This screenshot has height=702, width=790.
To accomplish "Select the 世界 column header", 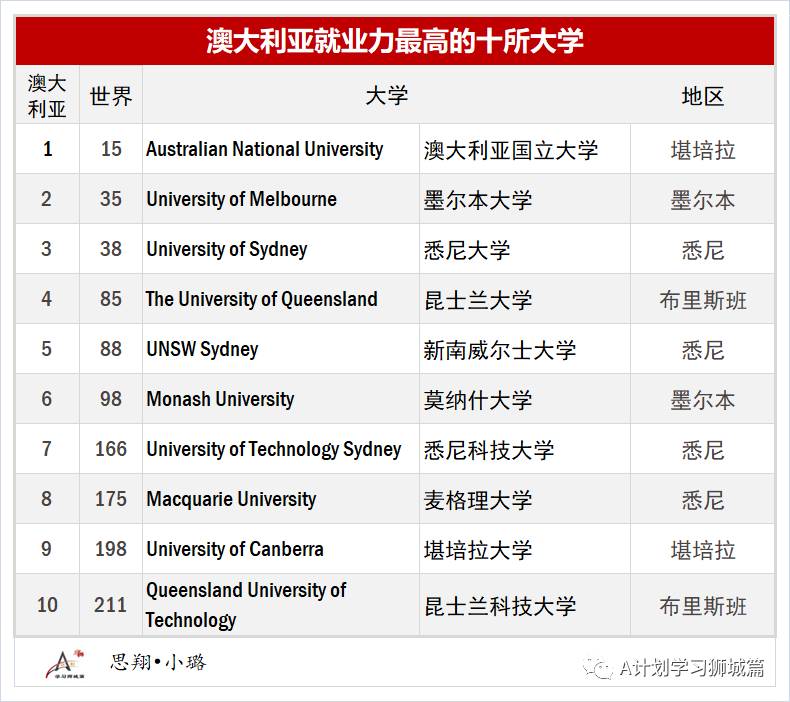I will 111,96.
